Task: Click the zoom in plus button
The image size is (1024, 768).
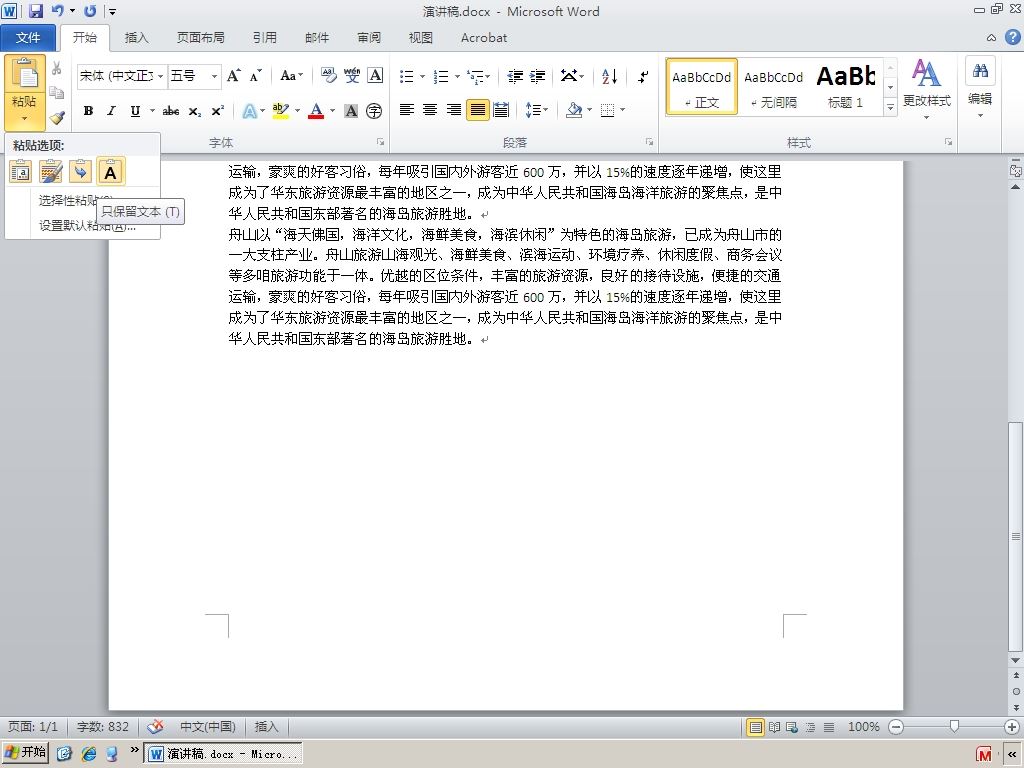Action: tap(1012, 726)
